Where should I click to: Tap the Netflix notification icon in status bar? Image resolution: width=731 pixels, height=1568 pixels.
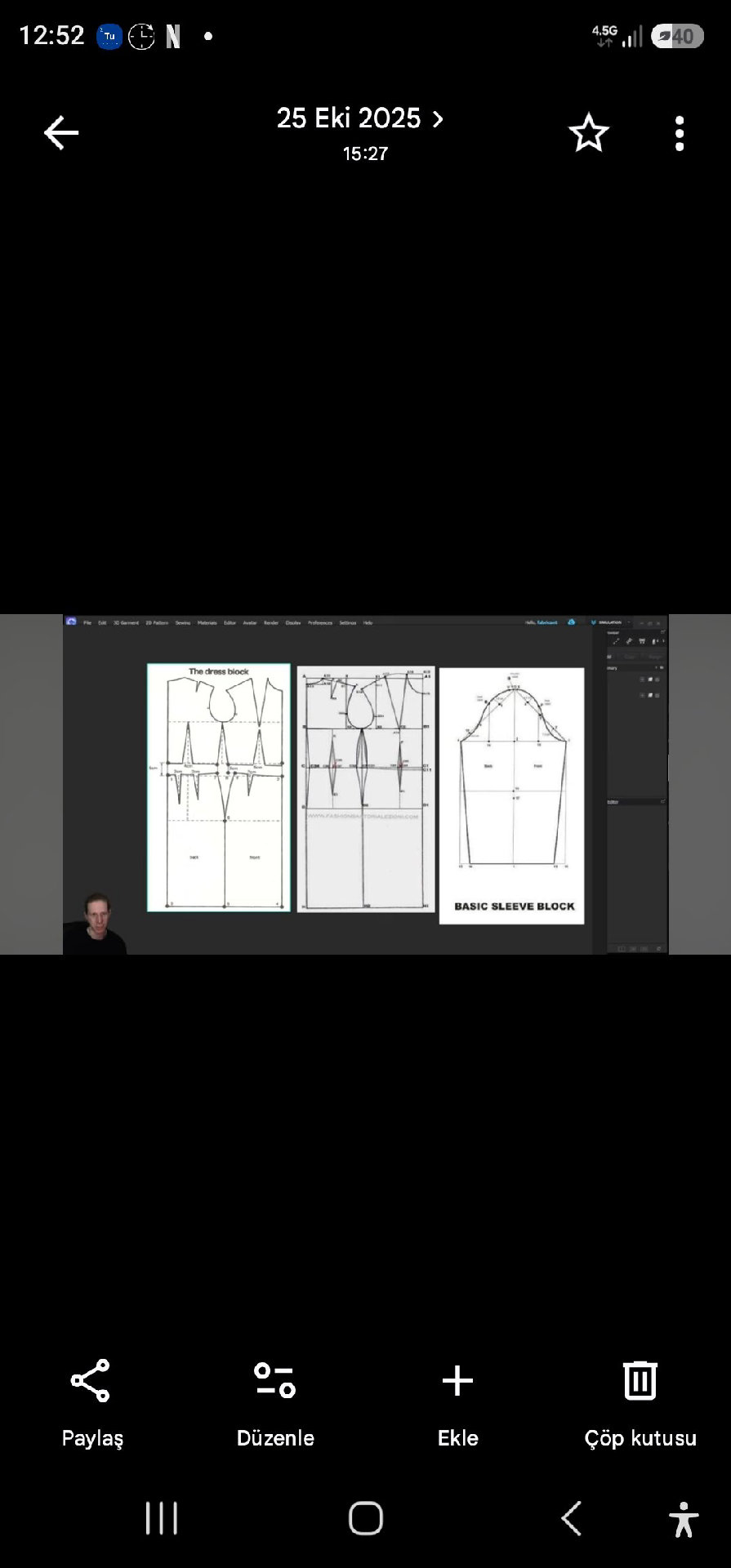coord(173,36)
